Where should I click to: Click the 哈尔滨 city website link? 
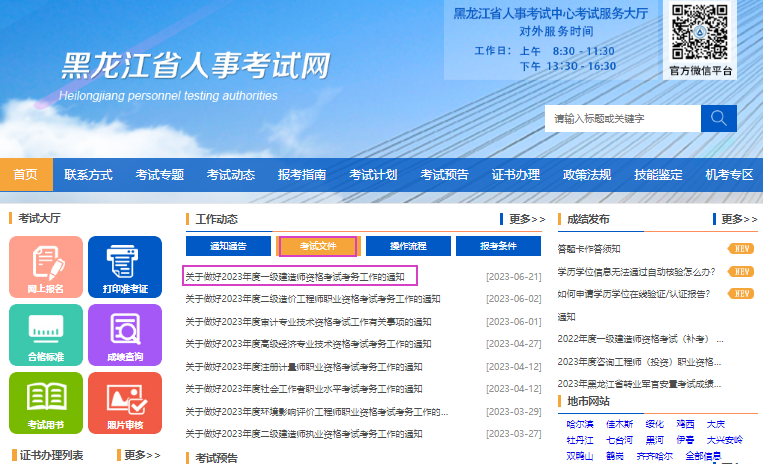pyautogui.click(x=580, y=425)
